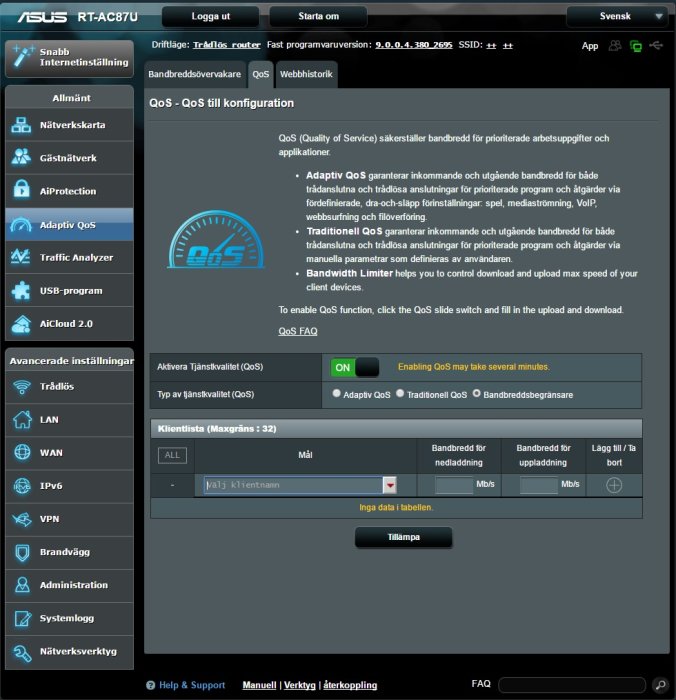Click the upload bandwidth Mb/s field
Viewport: 676px width, 700px height.
click(539, 485)
